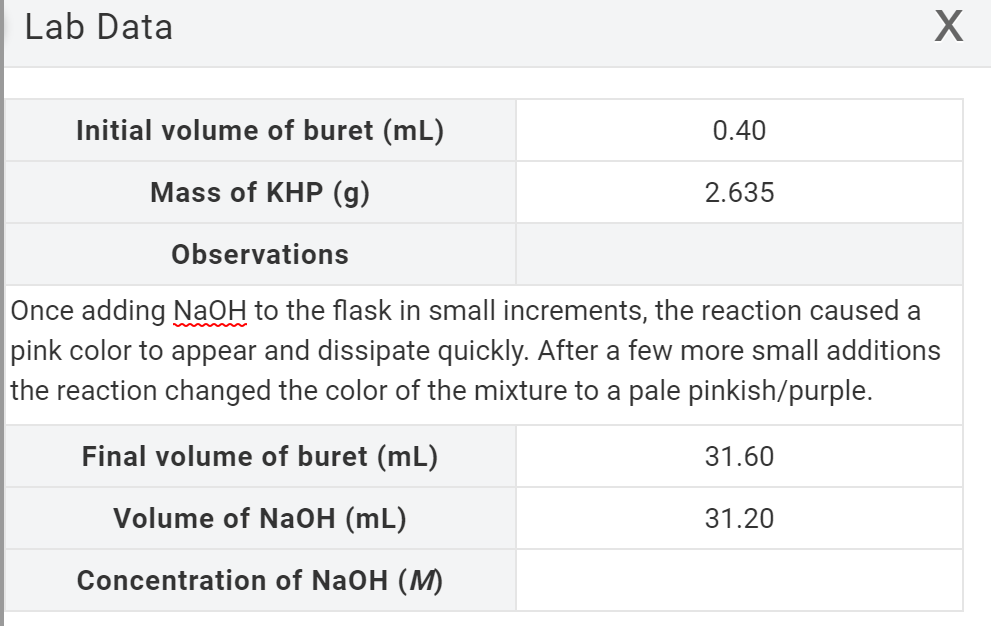Click the Lab Data title
This screenshot has height=626, width=991.
99,27
